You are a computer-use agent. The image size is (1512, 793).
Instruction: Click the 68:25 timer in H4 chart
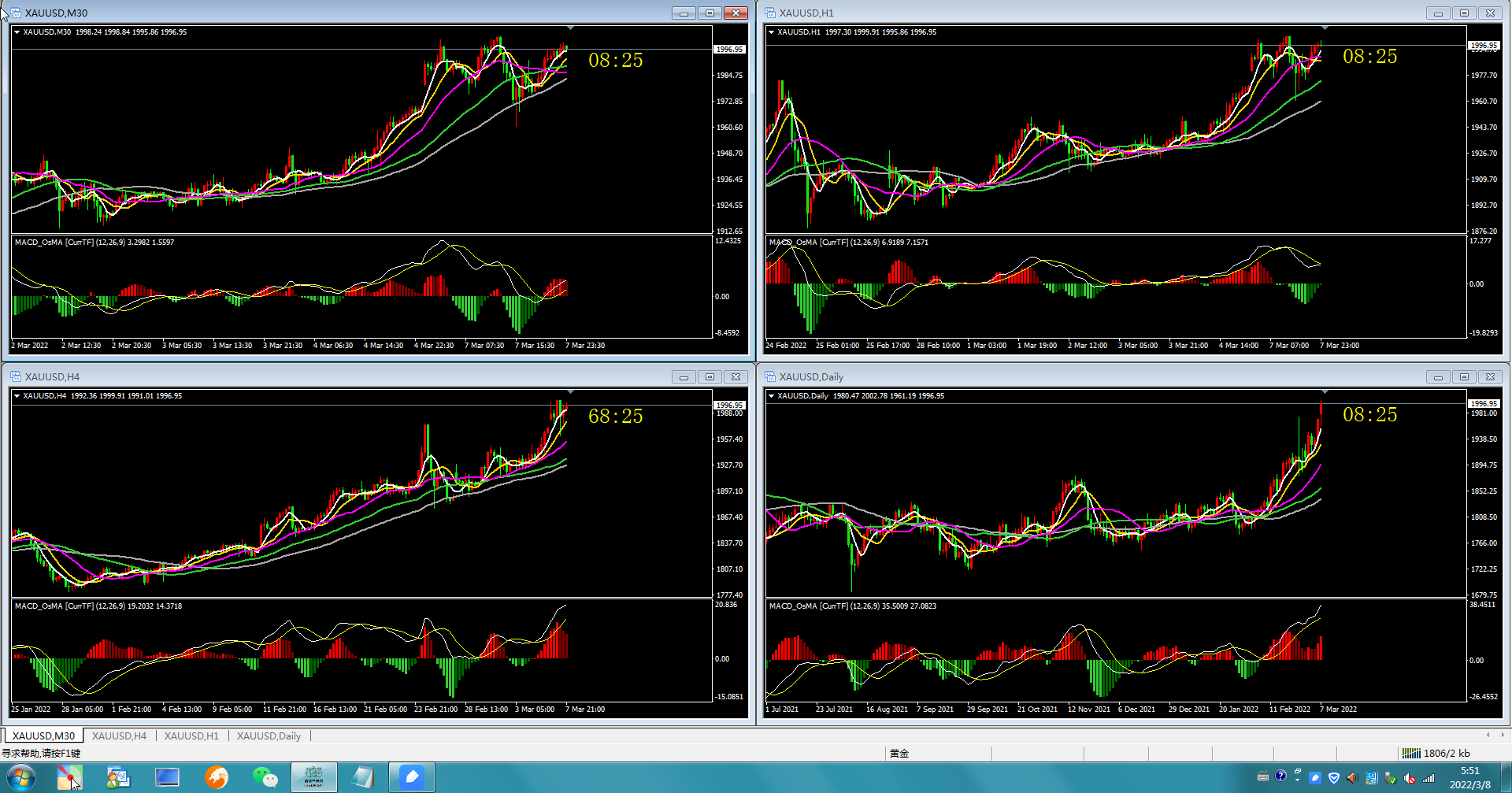(616, 416)
